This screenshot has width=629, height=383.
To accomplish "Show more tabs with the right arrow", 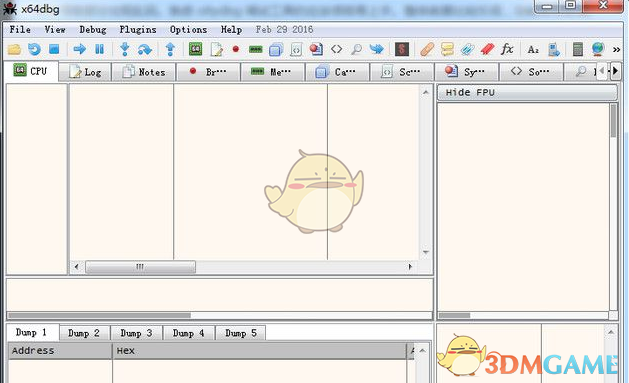I will pos(615,71).
